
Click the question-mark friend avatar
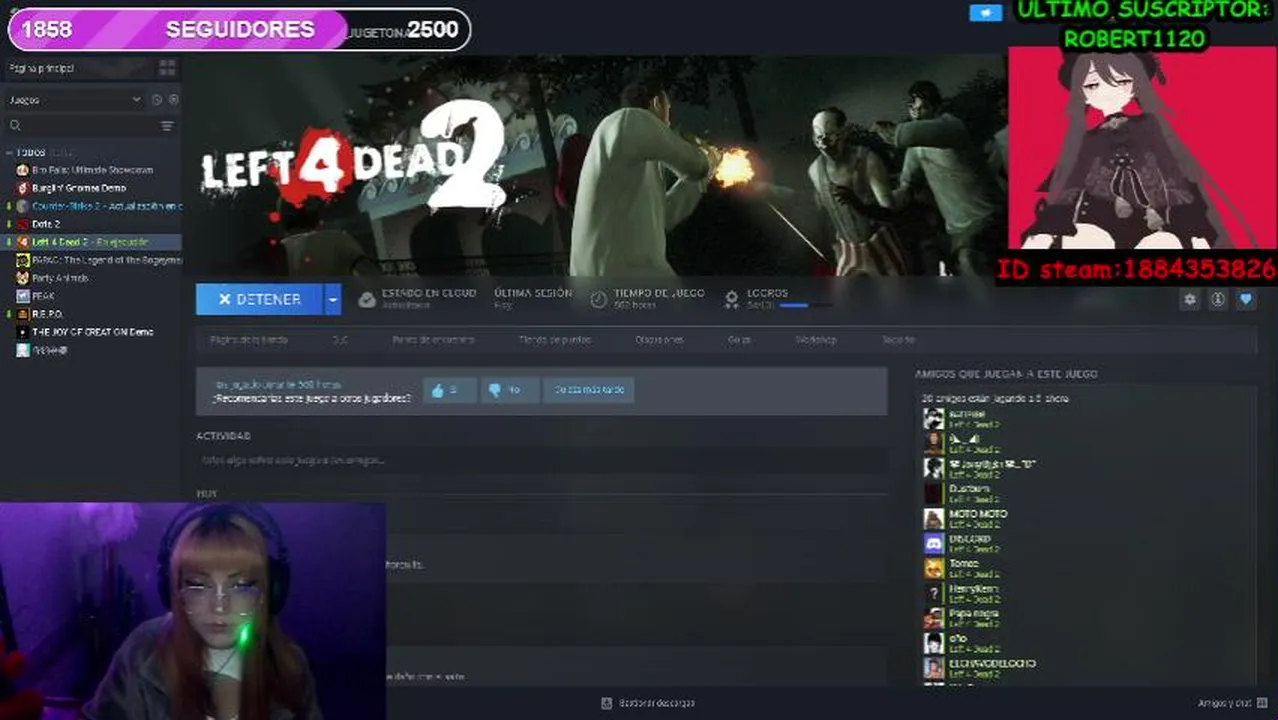933,593
